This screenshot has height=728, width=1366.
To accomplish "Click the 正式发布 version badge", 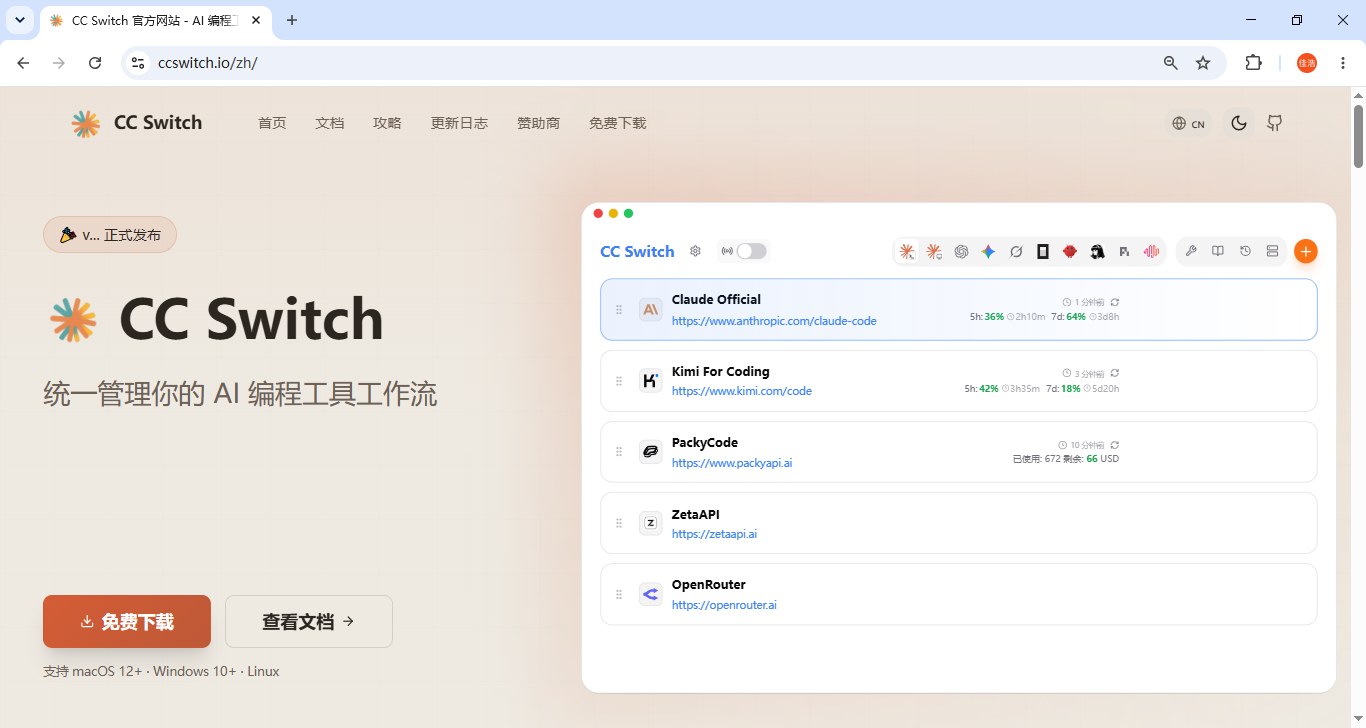I will [x=110, y=235].
